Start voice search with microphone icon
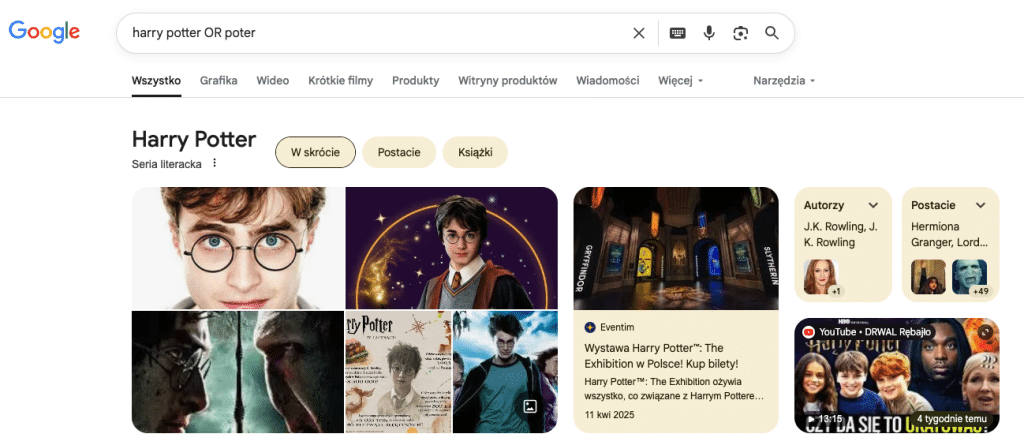 coord(709,33)
